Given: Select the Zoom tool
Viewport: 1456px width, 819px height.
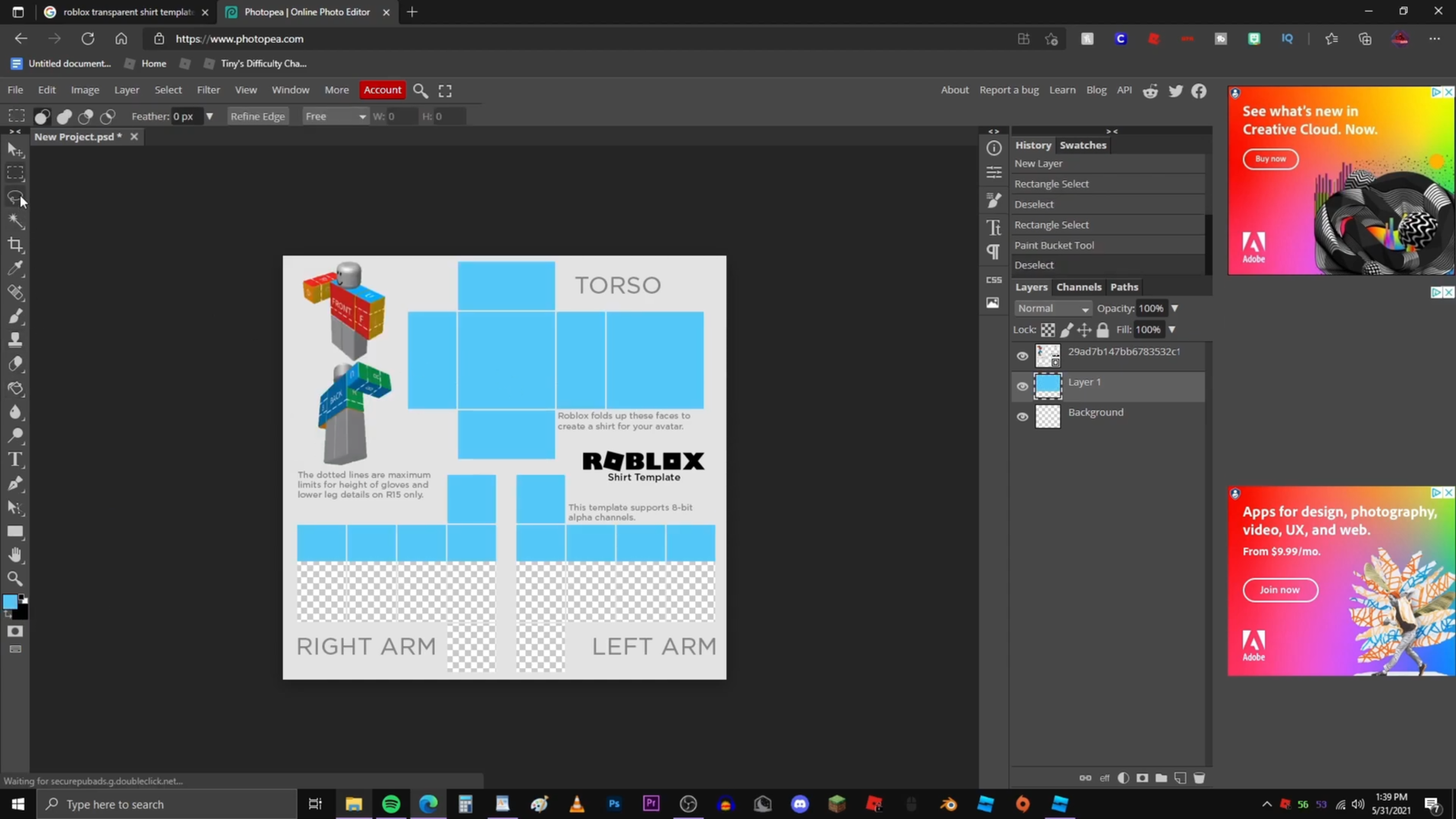Looking at the screenshot, I should [x=15, y=579].
